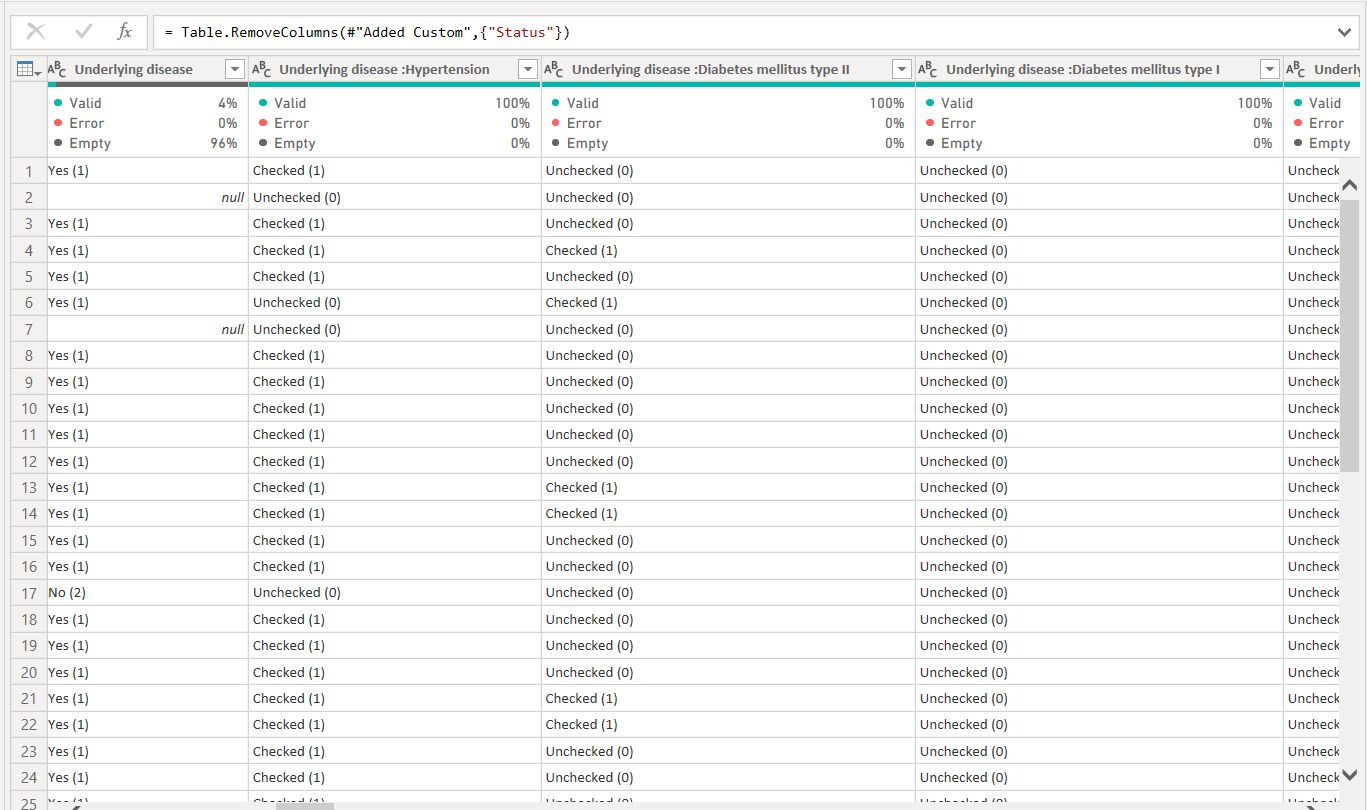Open filter dropdown for Hypertension column
The height and width of the screenshot is (810, 1367).
pyautogui.click(x=528, y=69)
